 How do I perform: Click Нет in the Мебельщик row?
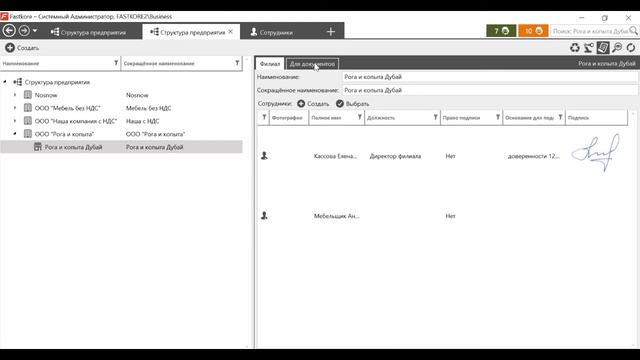pos(450,216)
